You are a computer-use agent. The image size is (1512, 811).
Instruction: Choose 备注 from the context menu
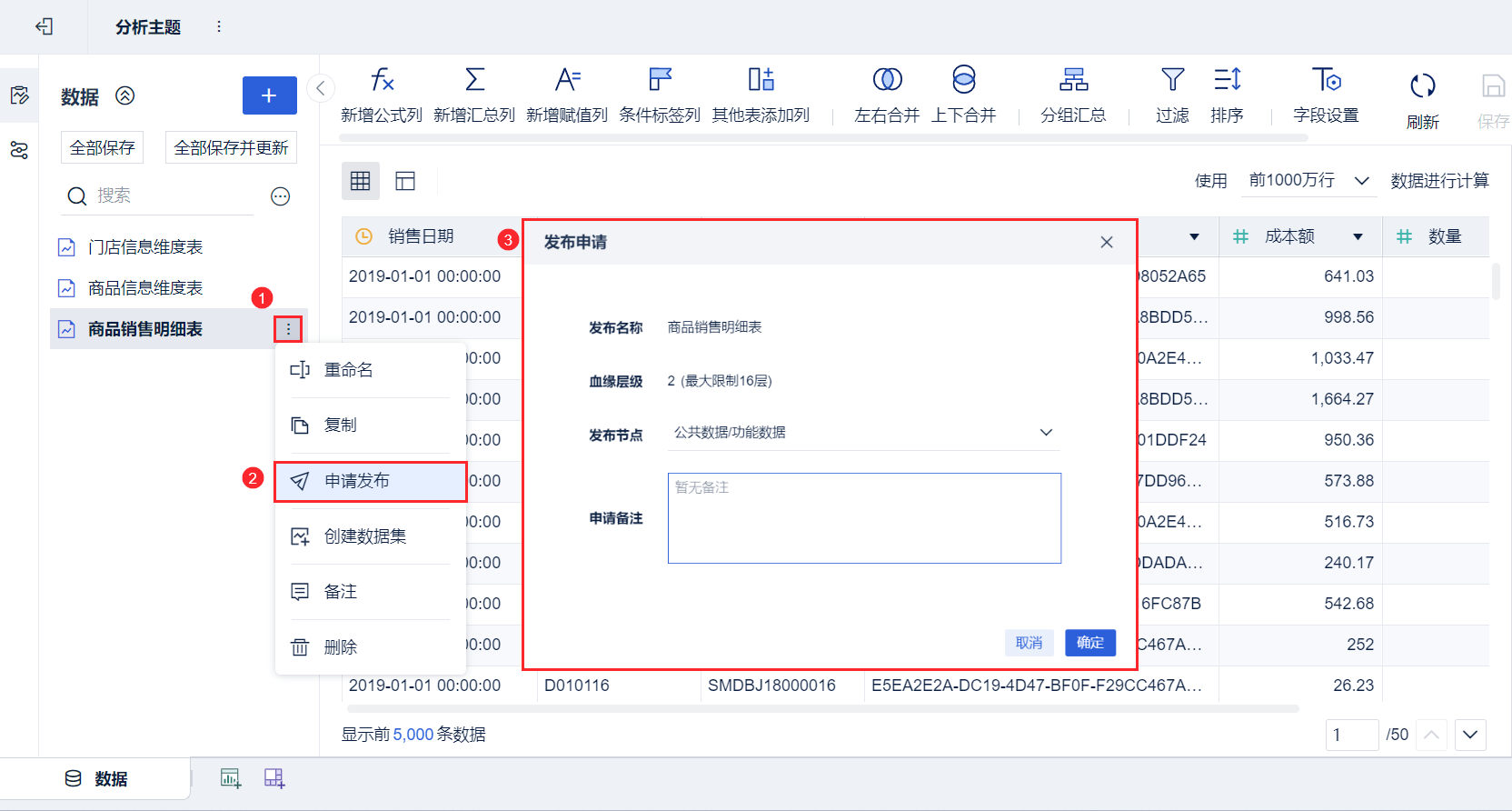tap(371, 592)
